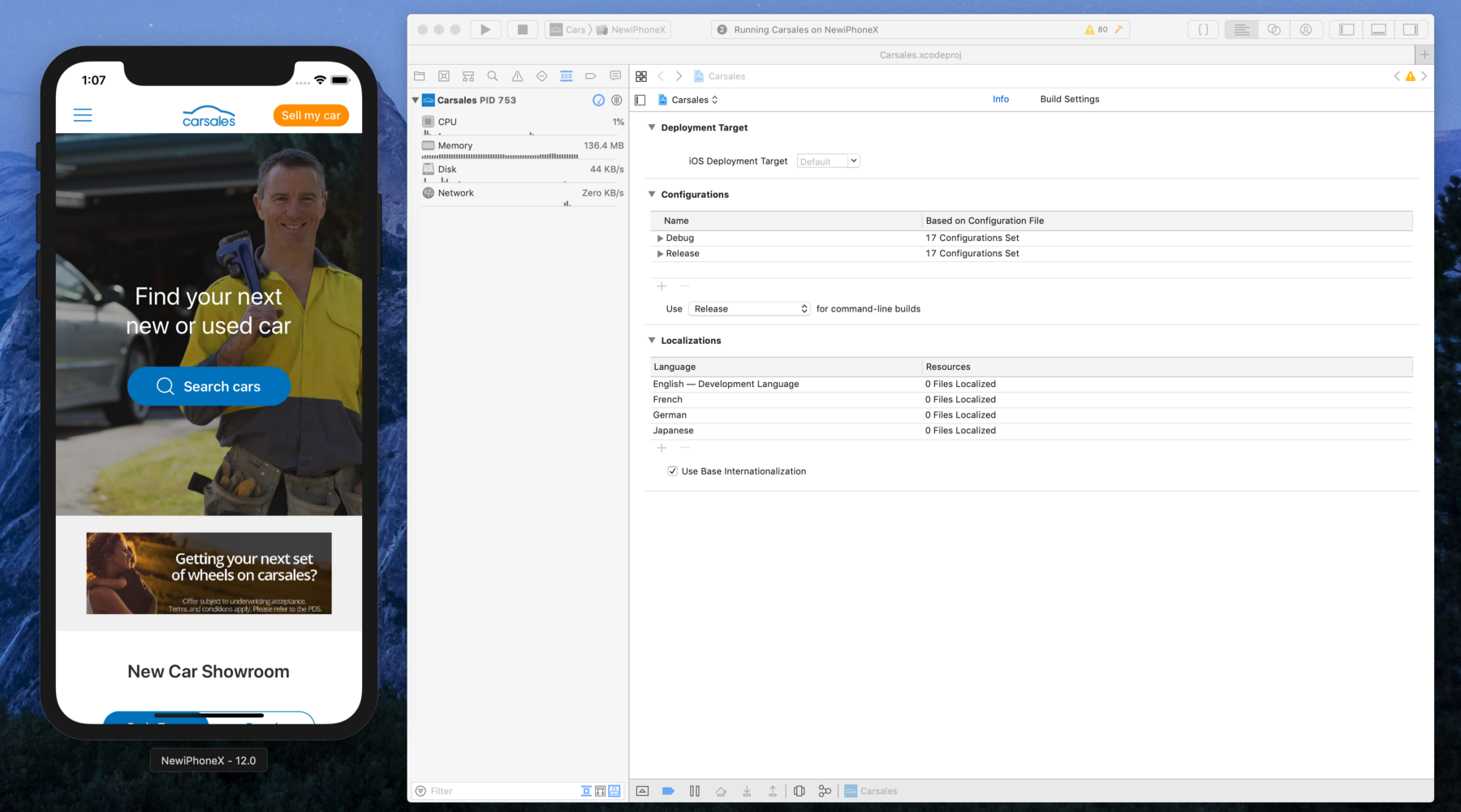Click the Debug View Hierarchy icon
Image resolution: width=1461 pixels, height=812 pixels.
coord(799,791)
